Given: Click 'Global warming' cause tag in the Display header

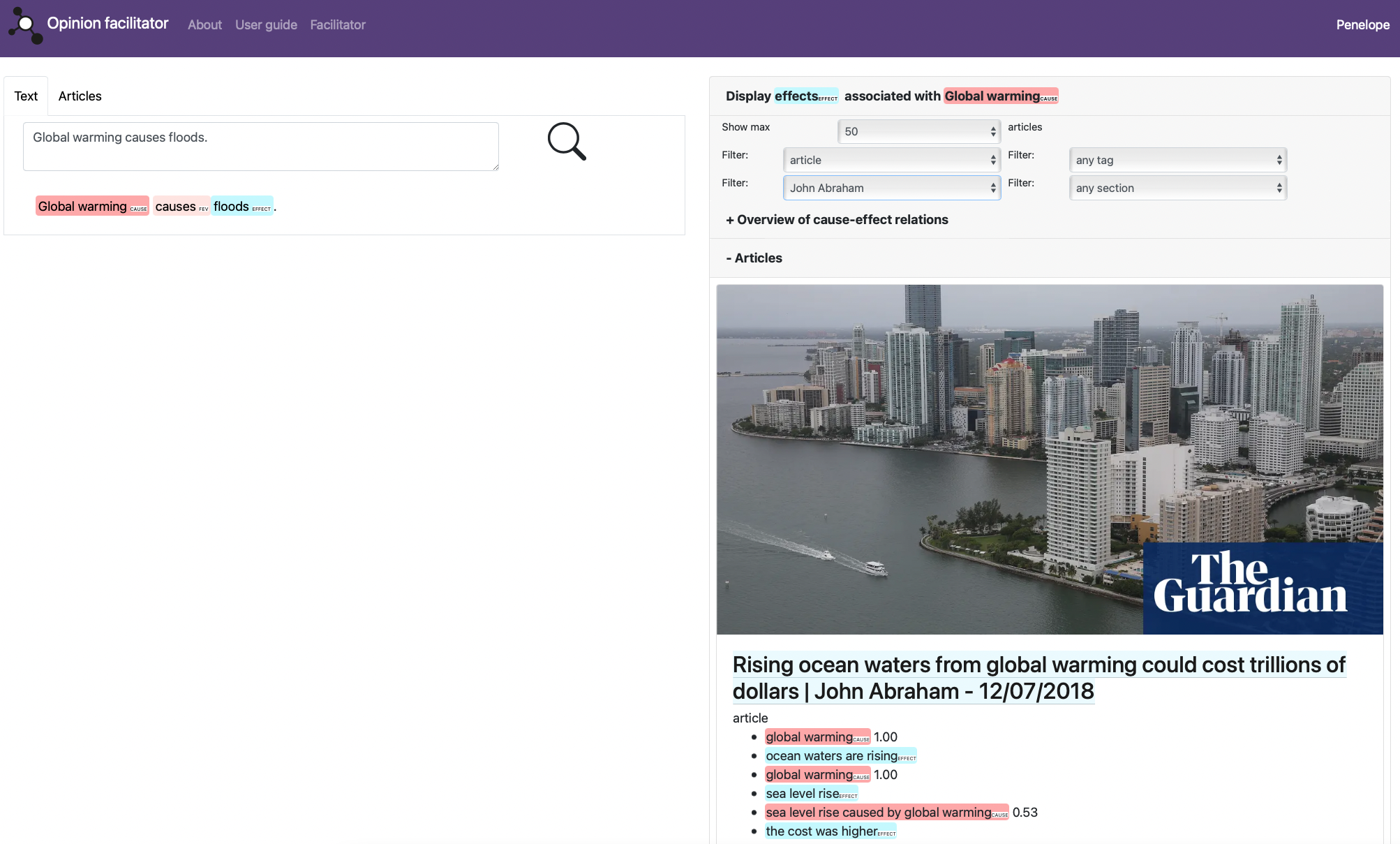Looking at the screenshot, I should click(x=1001, y=96).
